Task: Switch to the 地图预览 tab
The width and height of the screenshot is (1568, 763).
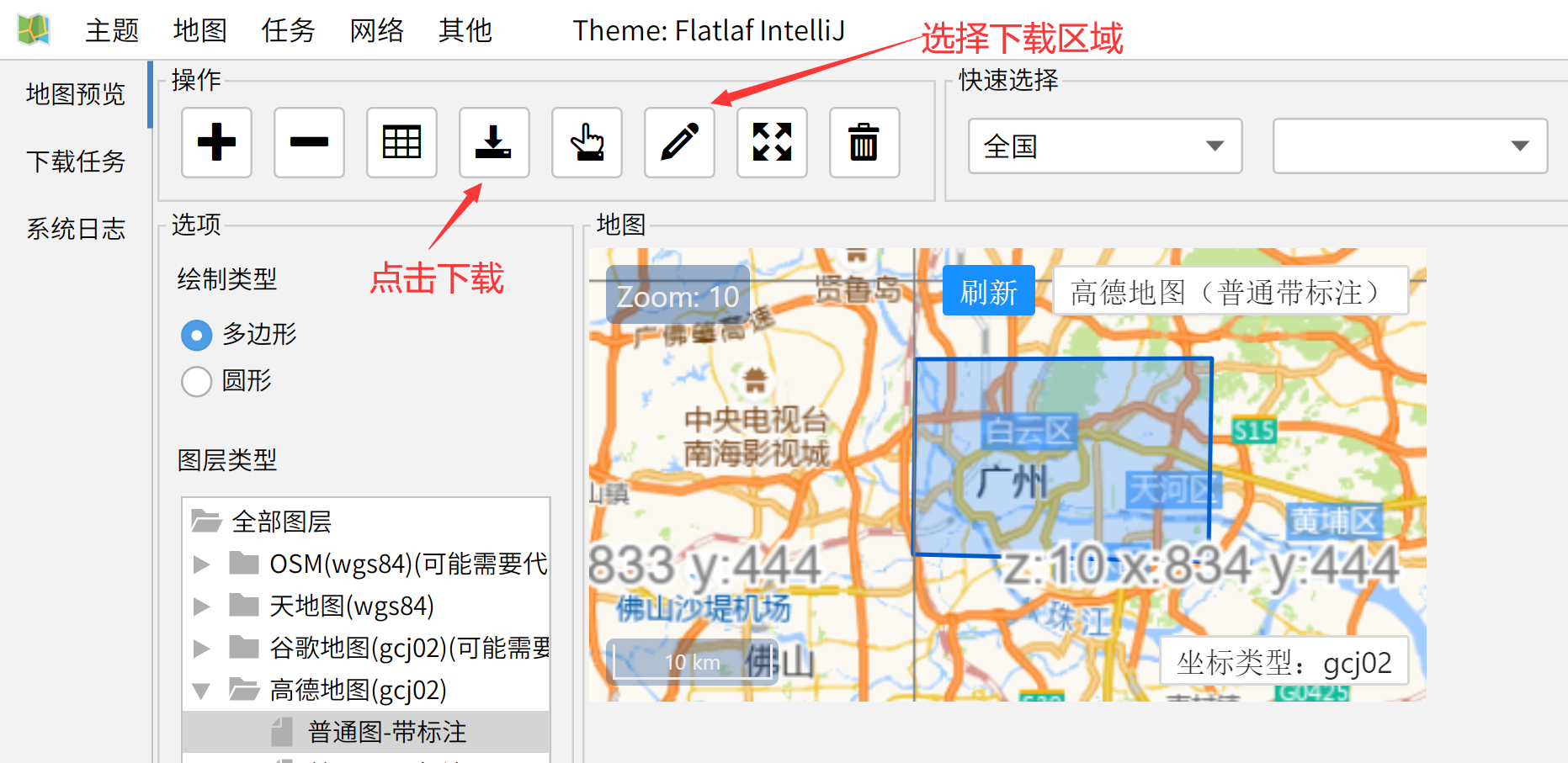Action: pos(76,94)
